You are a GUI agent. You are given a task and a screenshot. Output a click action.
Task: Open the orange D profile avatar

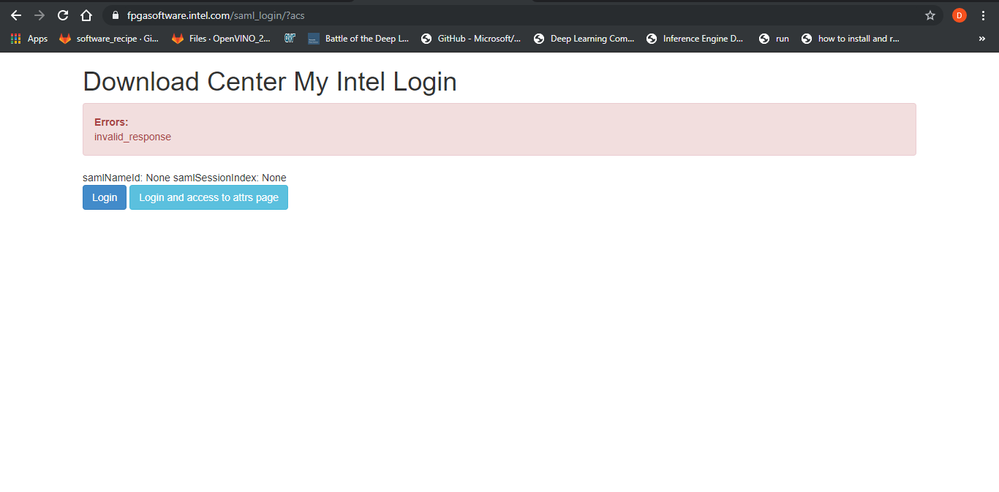(959, 15)
